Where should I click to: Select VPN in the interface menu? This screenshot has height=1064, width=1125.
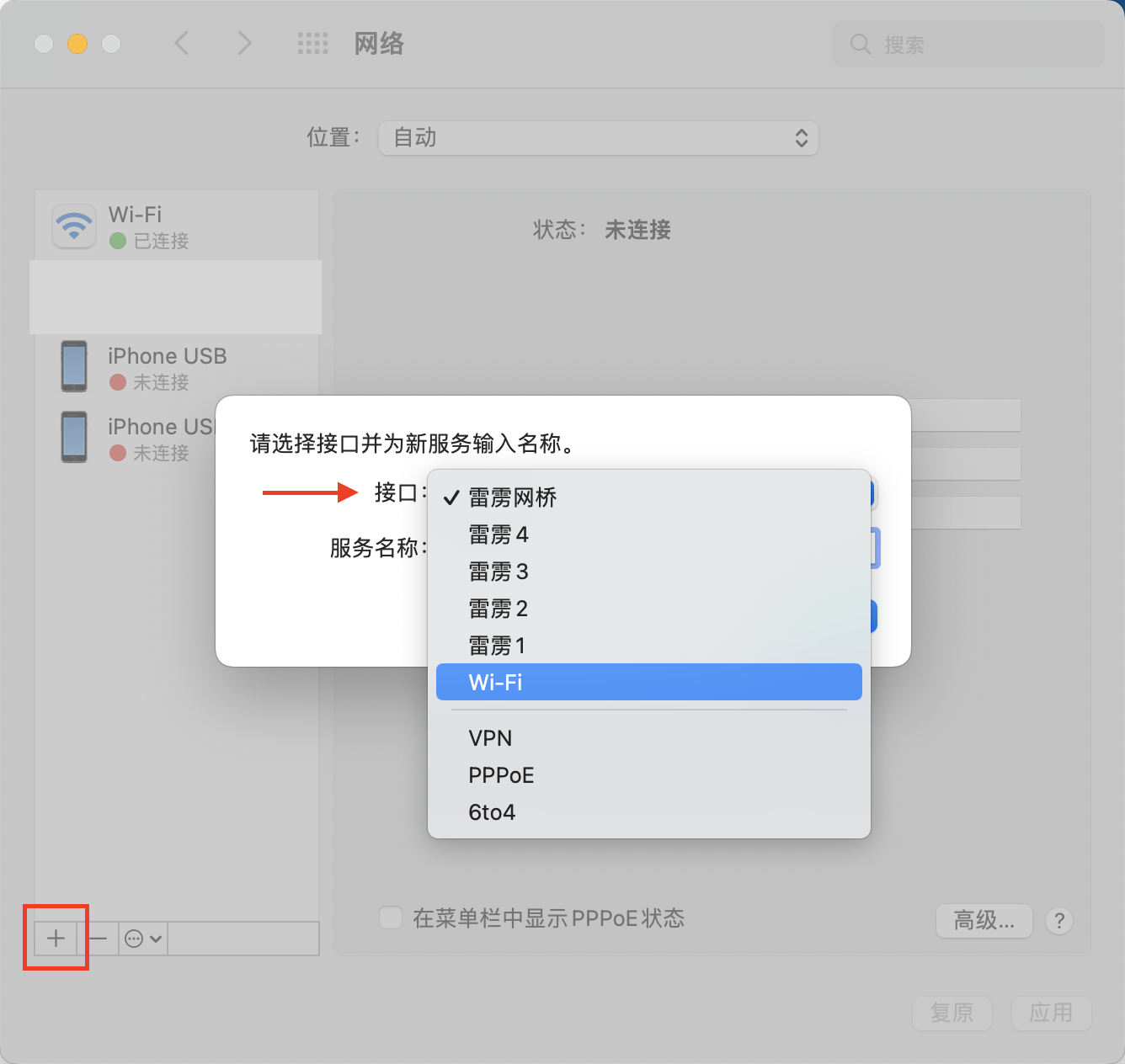[490, 738]
